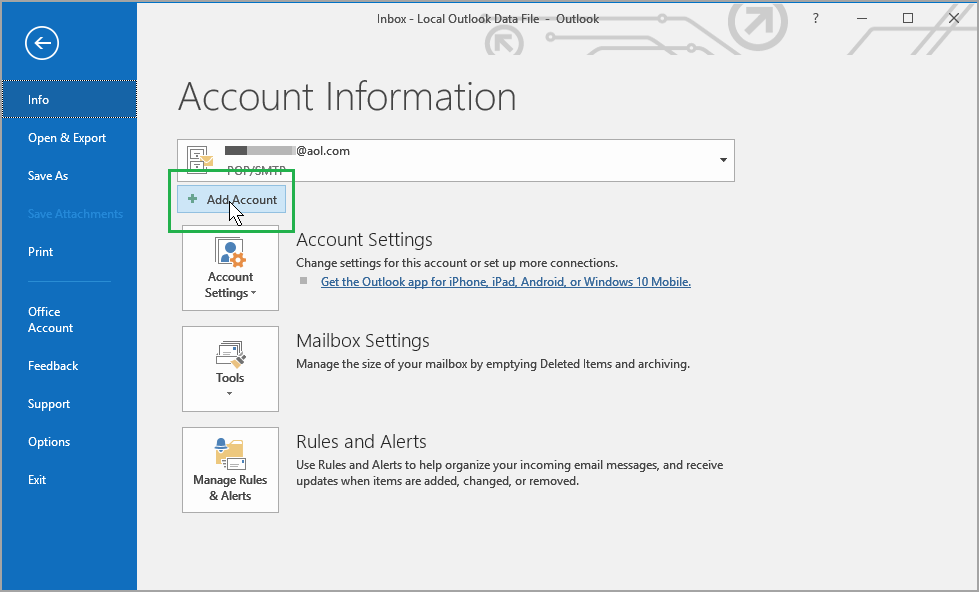Click the green plus icon for Add Account
The width and height of the screenshot is (979, 592).
click(x=192, y=199)
